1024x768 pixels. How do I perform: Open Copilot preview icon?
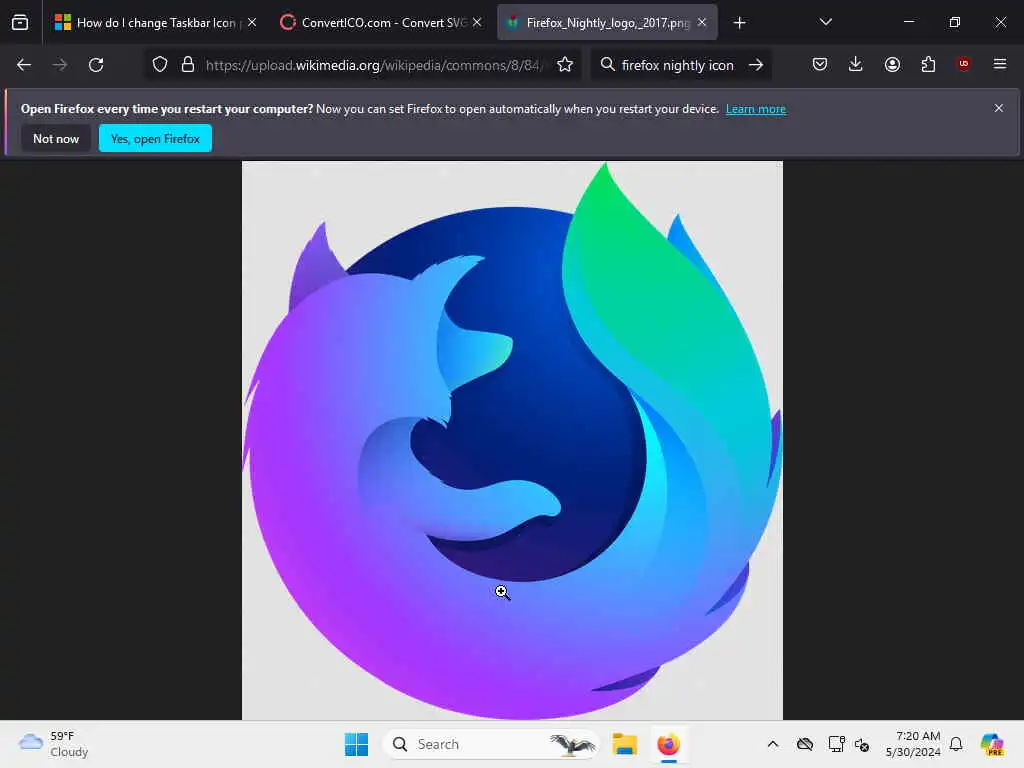pos(991,744)
